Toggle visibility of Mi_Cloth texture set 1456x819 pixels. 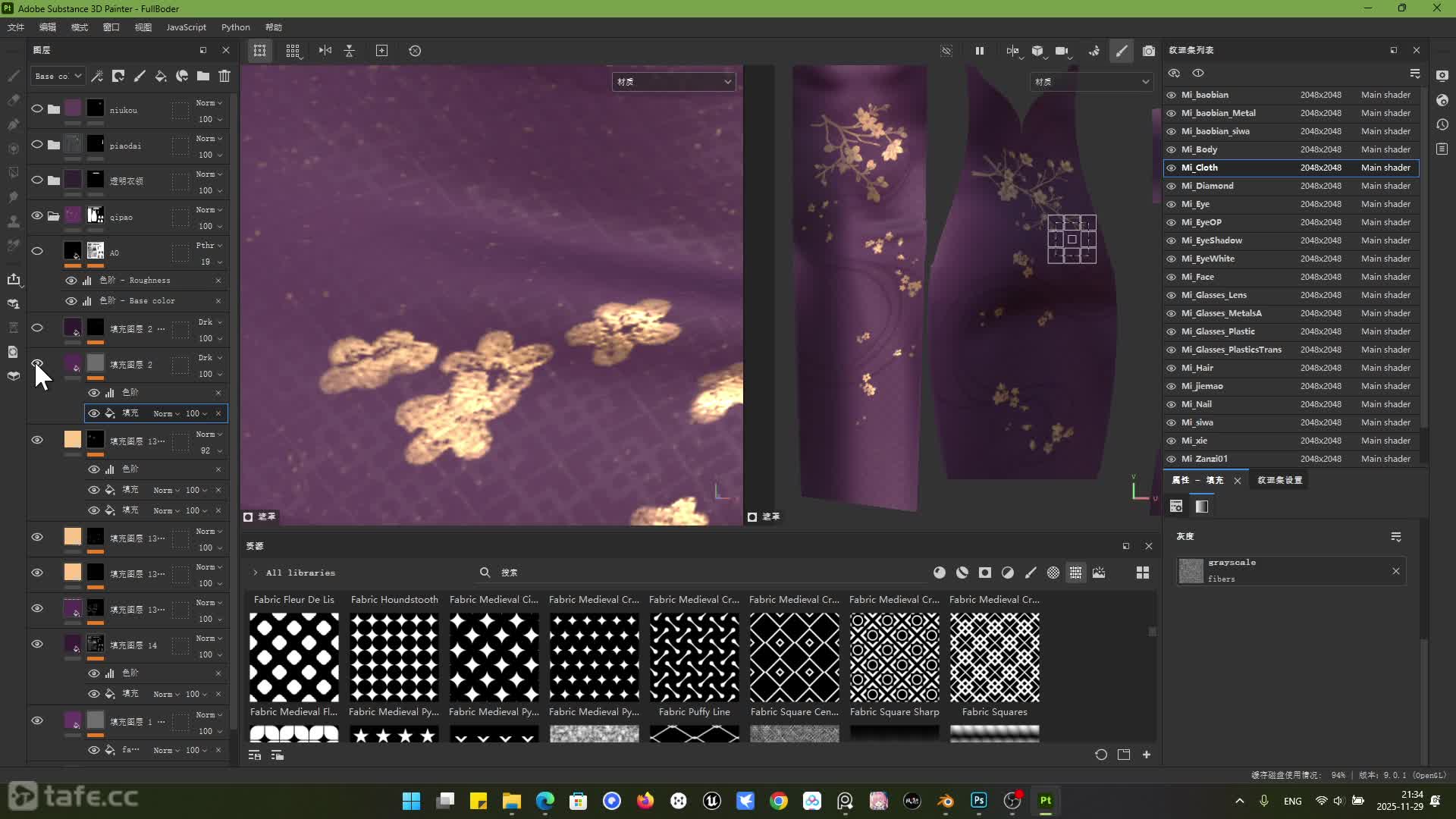click(x=1172, y=168)
